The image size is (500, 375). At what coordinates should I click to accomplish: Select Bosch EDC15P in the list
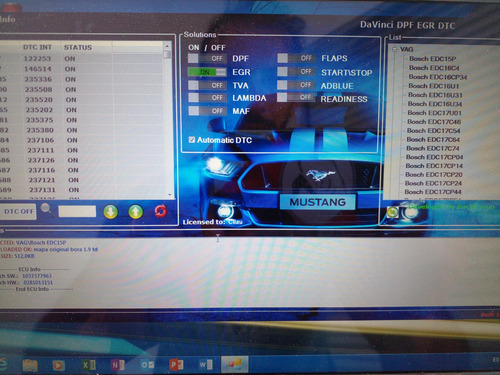coord(433,59)
